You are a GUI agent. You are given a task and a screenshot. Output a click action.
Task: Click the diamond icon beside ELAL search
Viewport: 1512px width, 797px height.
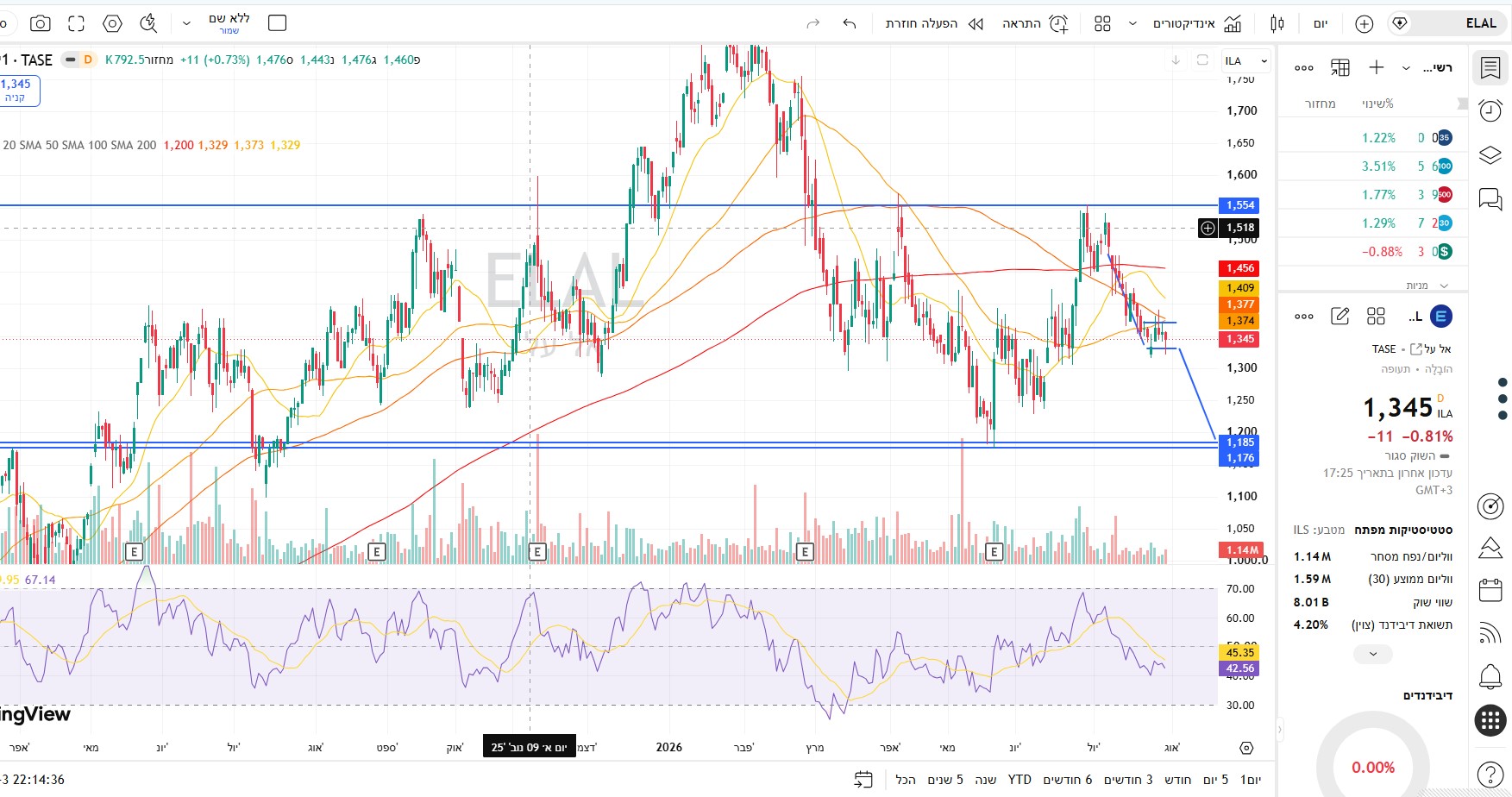tap(1400, 23)
